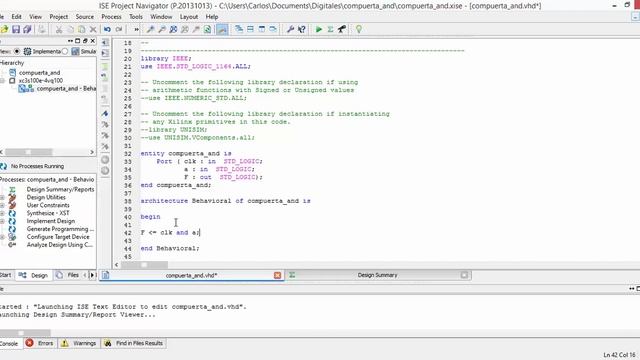Select Generate Programming File process
Viewport: 640px width, 360px height.
click(x=60, y=229)
